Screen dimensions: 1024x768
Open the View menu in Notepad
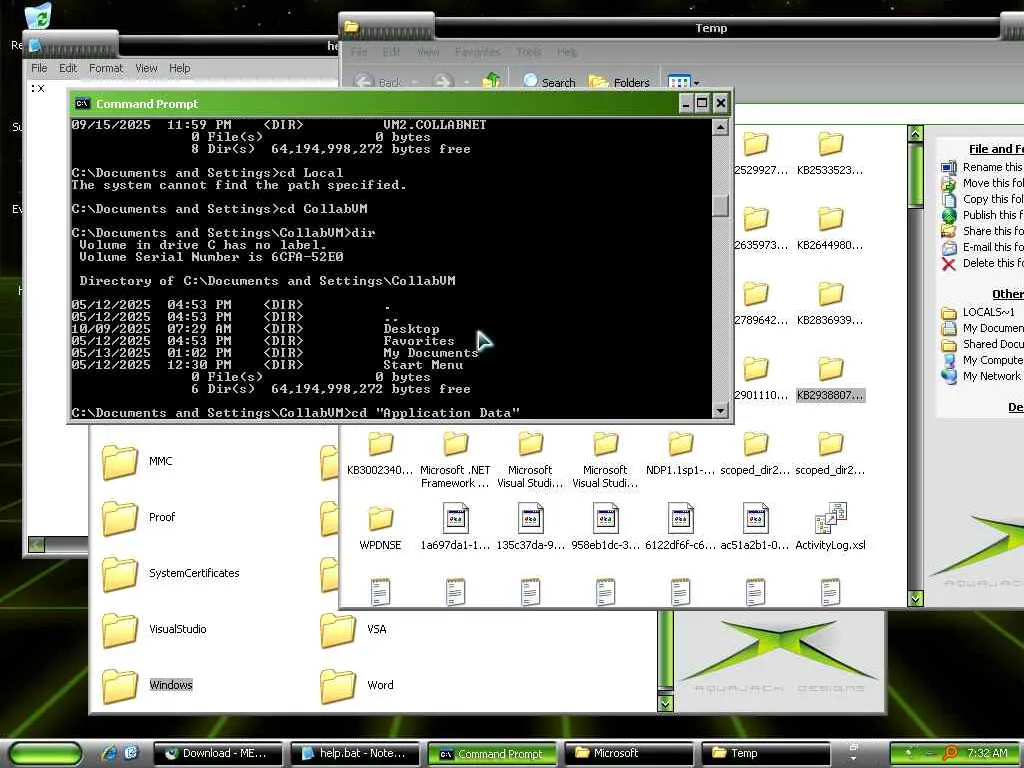[x=146, y=68]
